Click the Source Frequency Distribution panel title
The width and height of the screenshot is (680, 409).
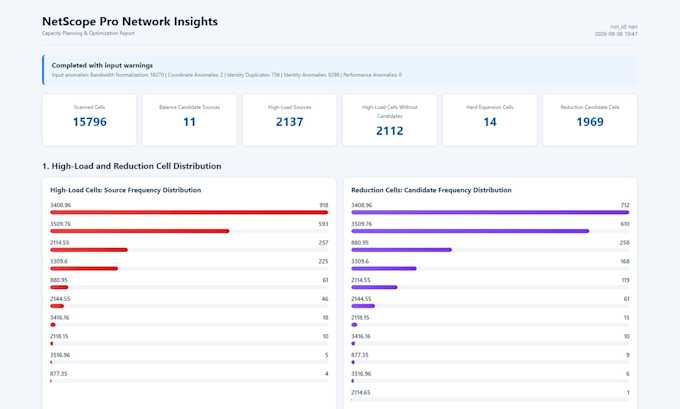point(126,190)
